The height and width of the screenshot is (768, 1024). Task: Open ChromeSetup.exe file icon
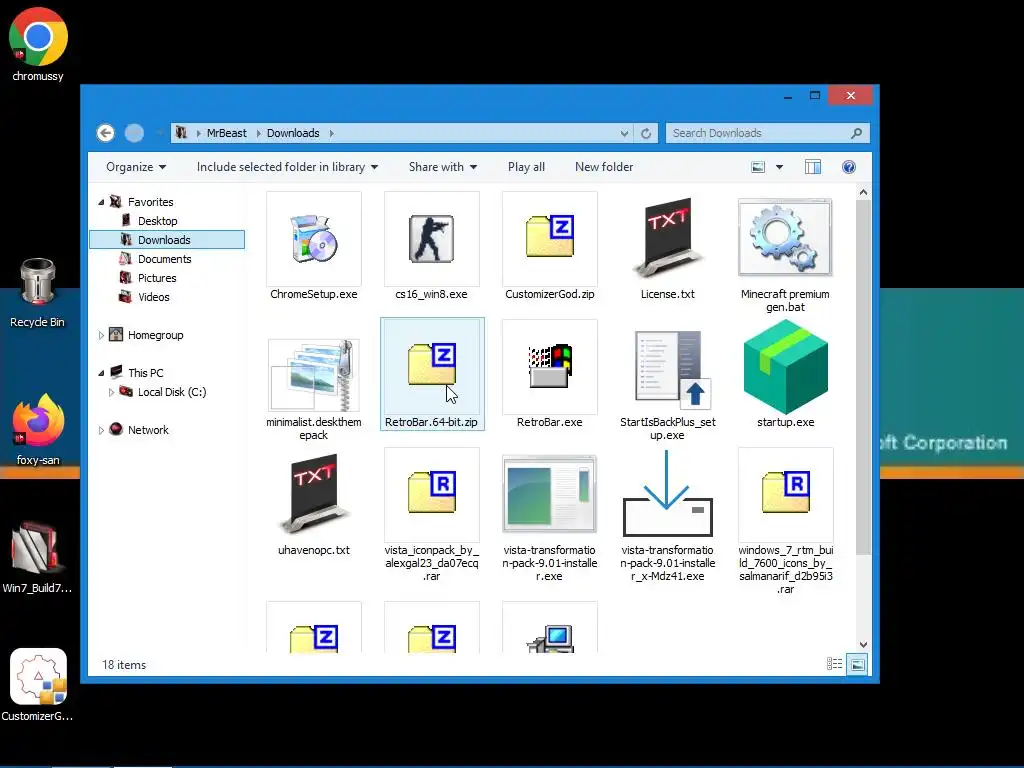coord(313,239)
